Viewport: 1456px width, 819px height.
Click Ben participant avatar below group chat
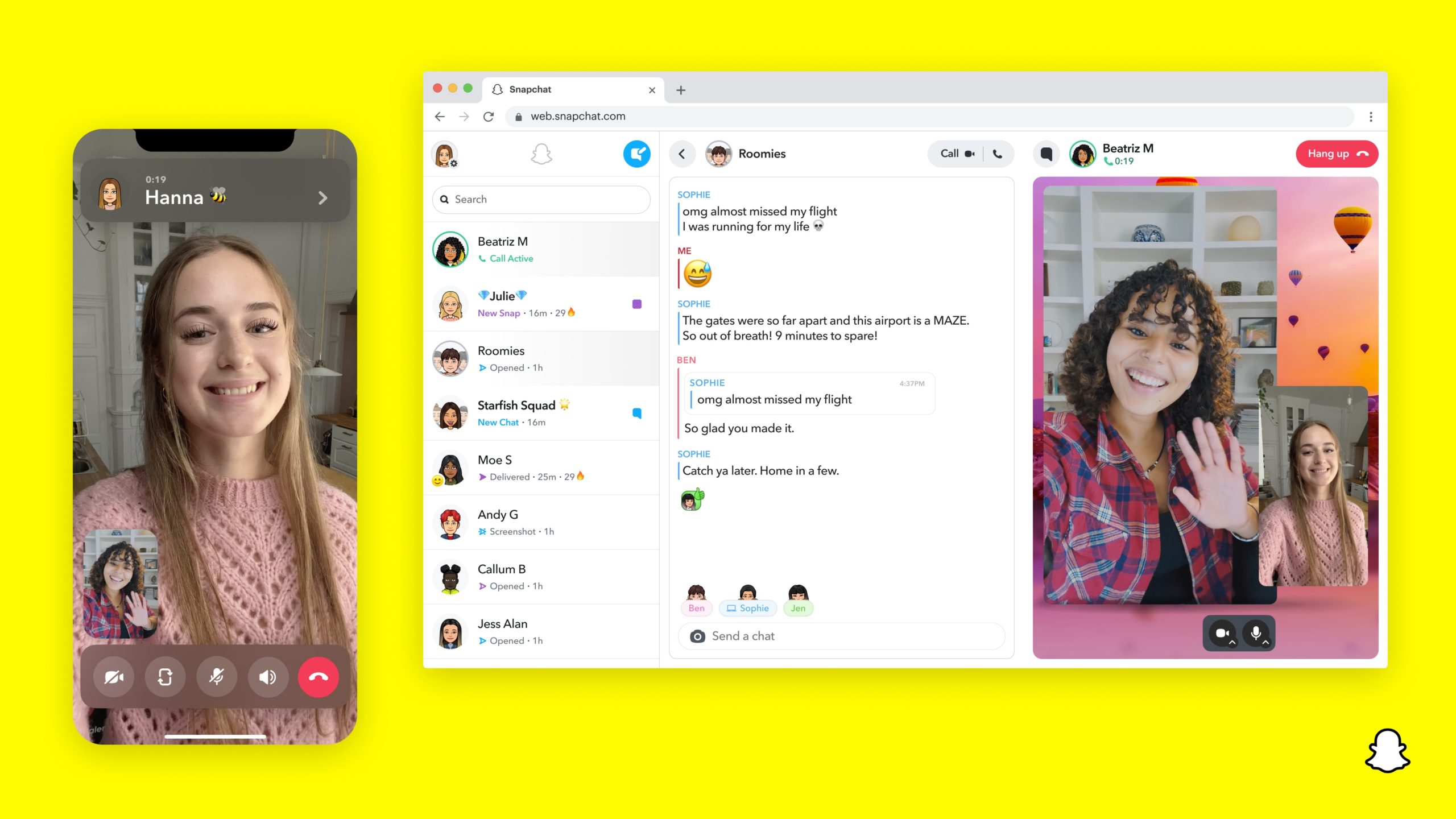(x=697, y=596)
